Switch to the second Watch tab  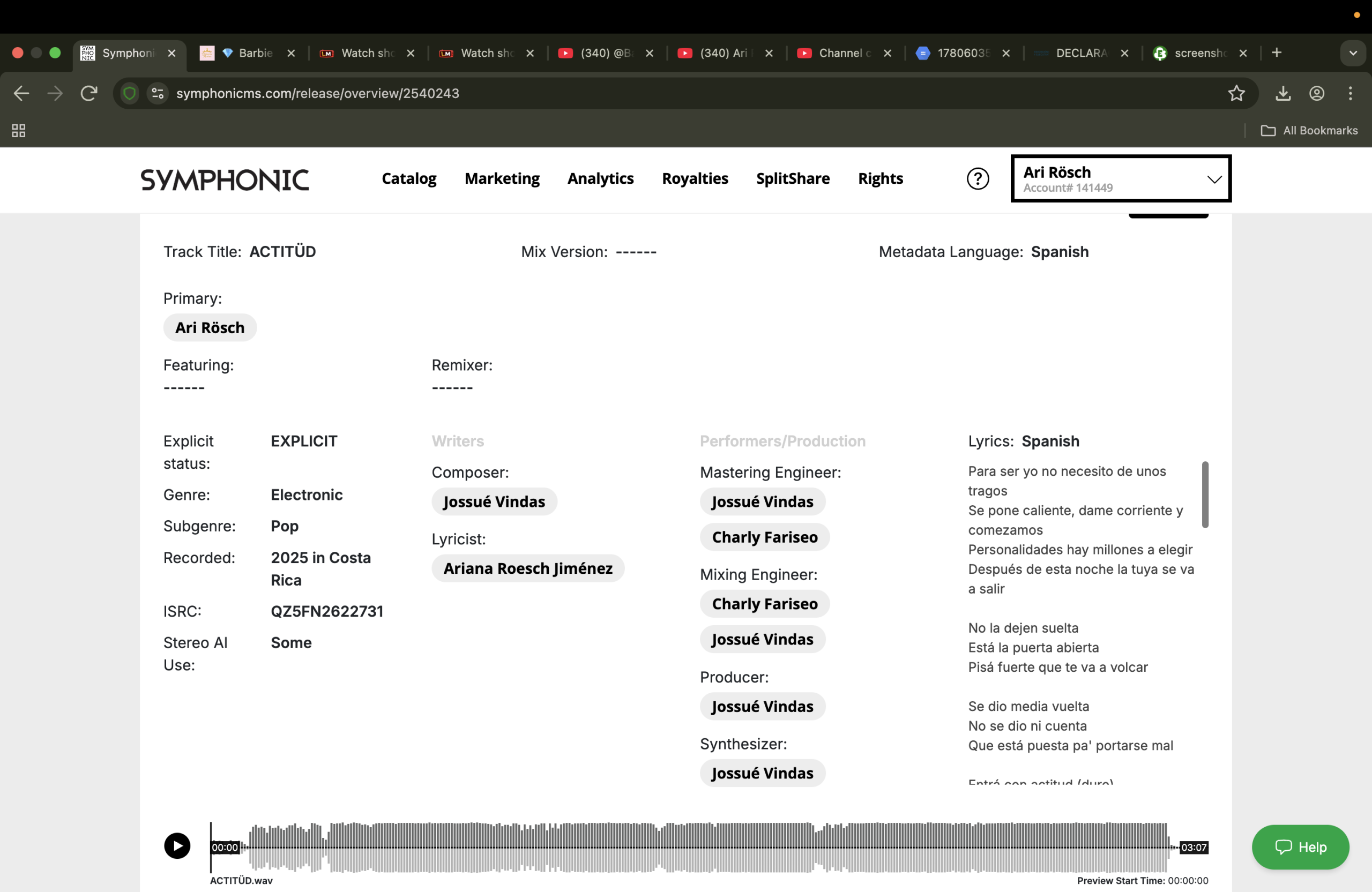[486, 53]
